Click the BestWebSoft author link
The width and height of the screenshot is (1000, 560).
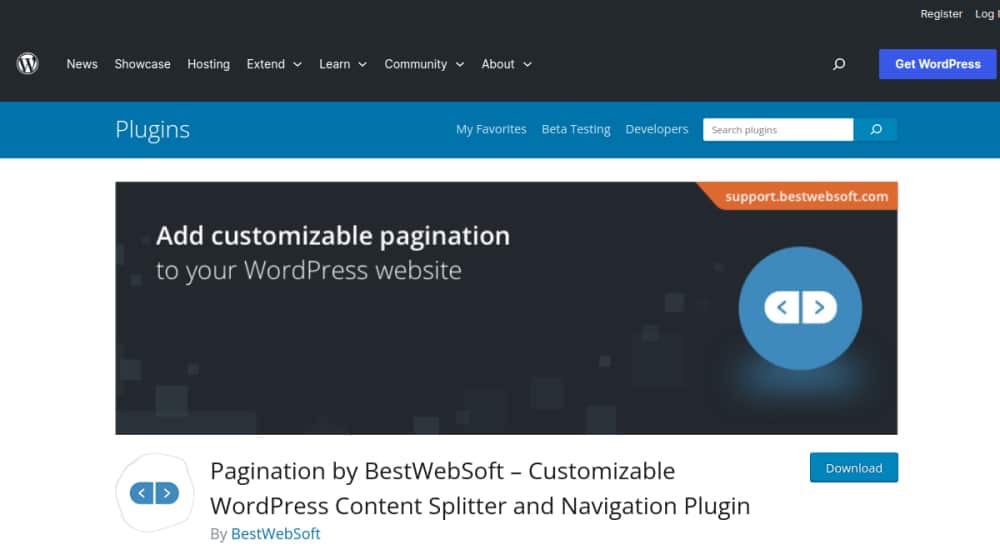[x=276, y=534]
